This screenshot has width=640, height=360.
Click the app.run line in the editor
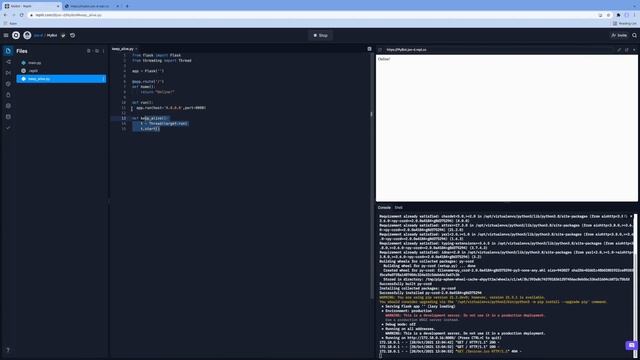coord(171,108)
